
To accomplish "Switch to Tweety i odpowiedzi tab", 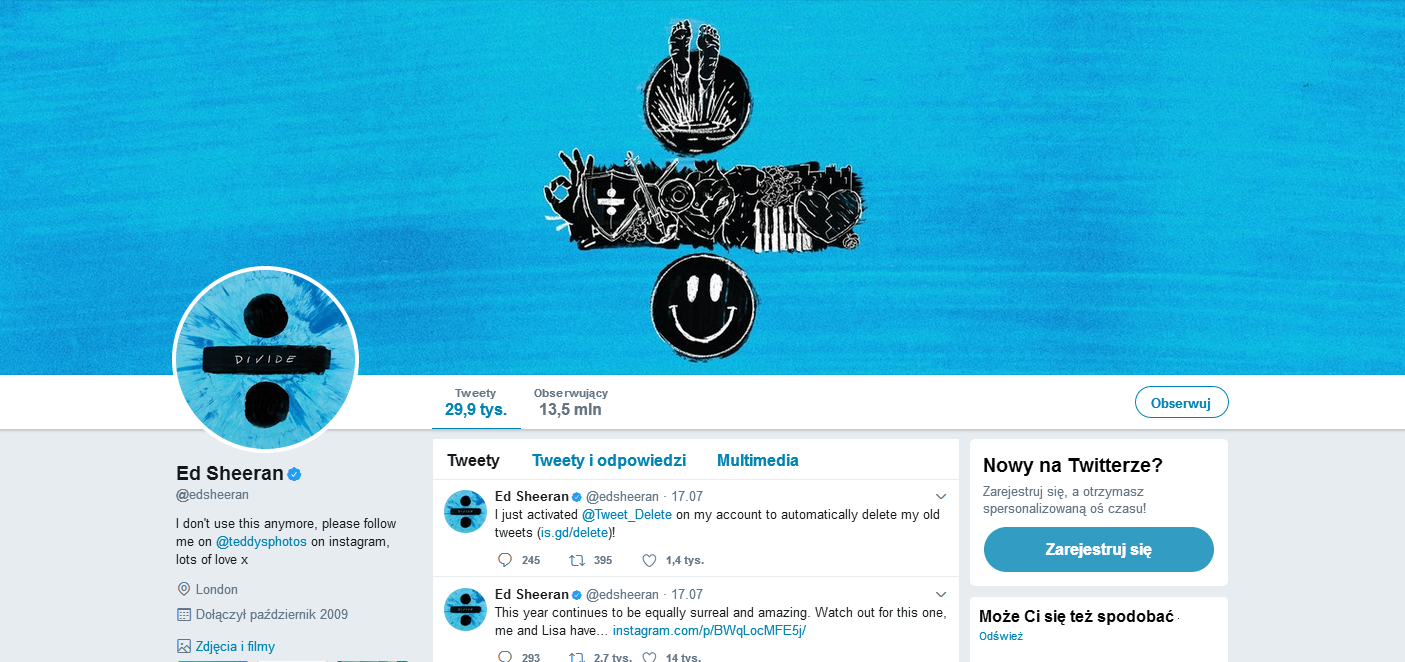I will 609,461.
